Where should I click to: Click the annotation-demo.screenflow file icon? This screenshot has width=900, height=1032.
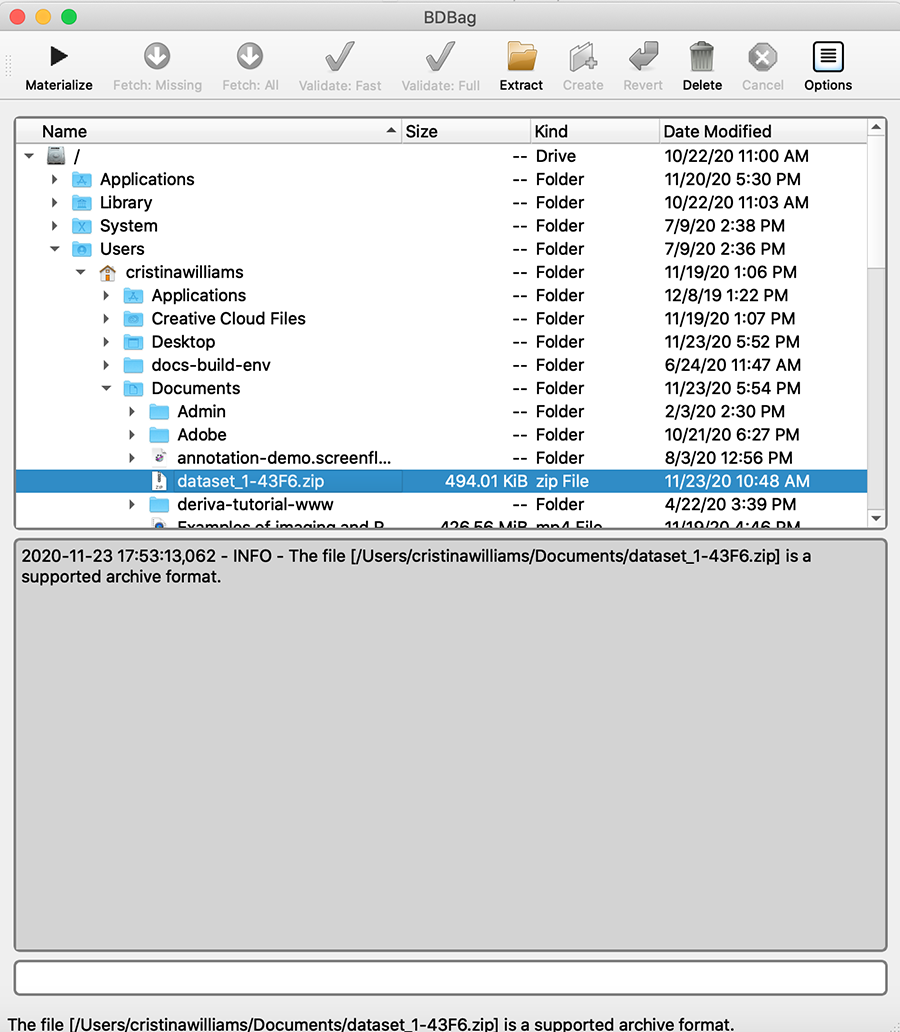[159, 457]
